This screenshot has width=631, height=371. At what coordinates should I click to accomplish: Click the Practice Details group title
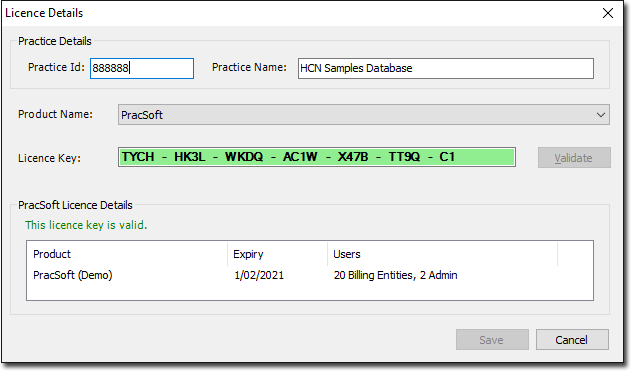(x=55, y=41)
